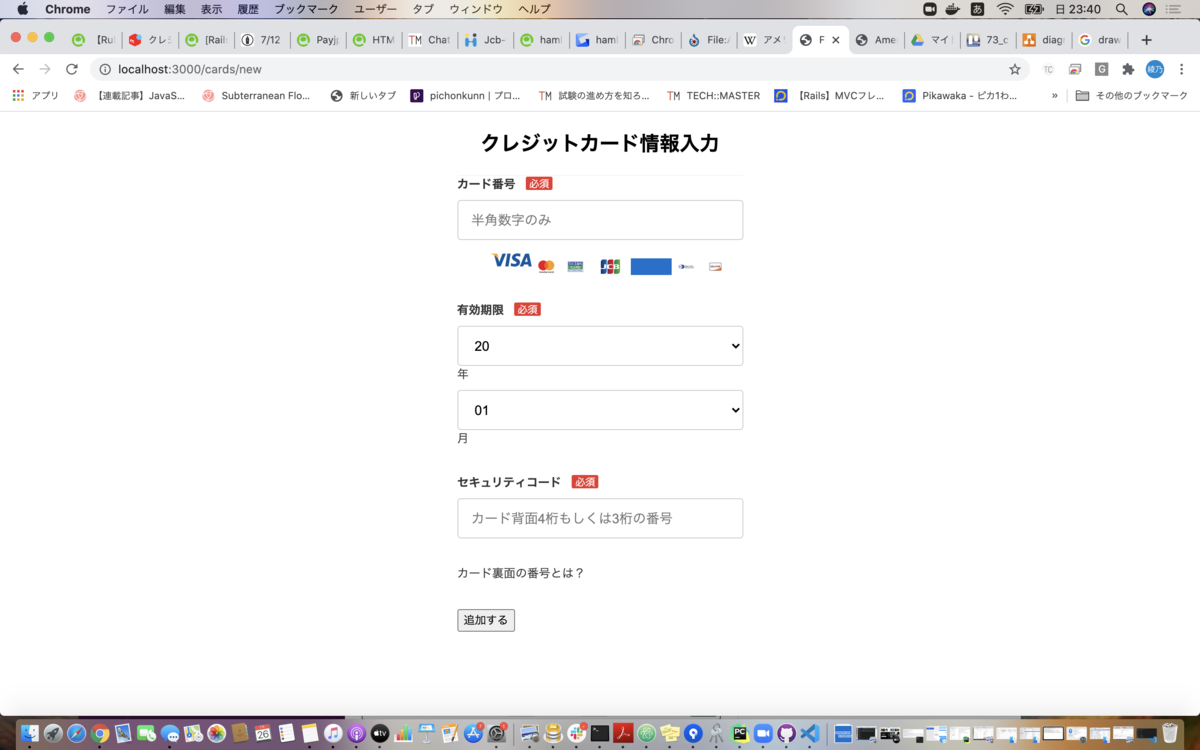This screenshot has width=1200, height=750.
Task: Open Apple TV in the Dock
Action: (x=380, y=734)
